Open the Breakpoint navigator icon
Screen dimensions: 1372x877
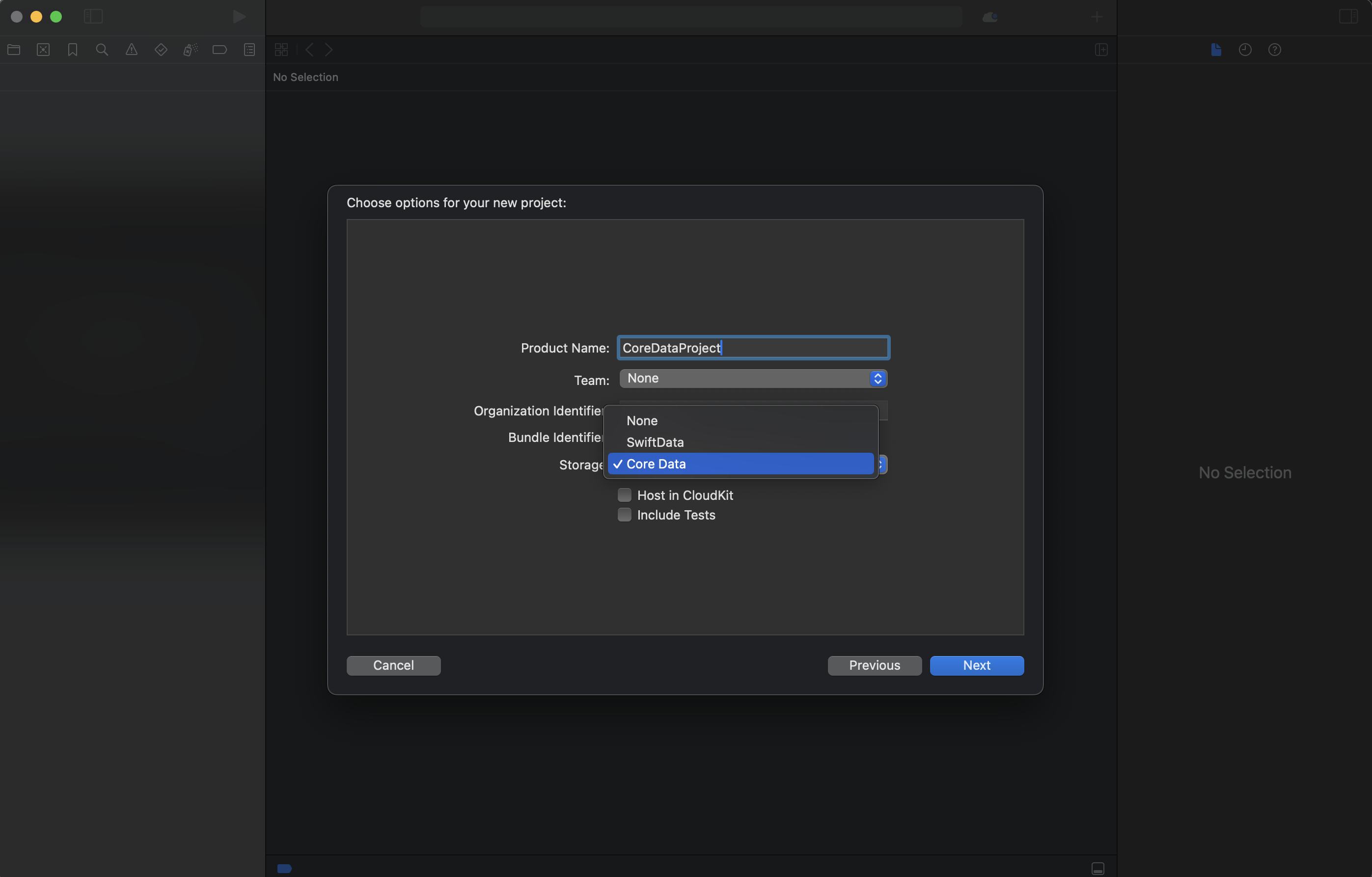coord(220,50)
